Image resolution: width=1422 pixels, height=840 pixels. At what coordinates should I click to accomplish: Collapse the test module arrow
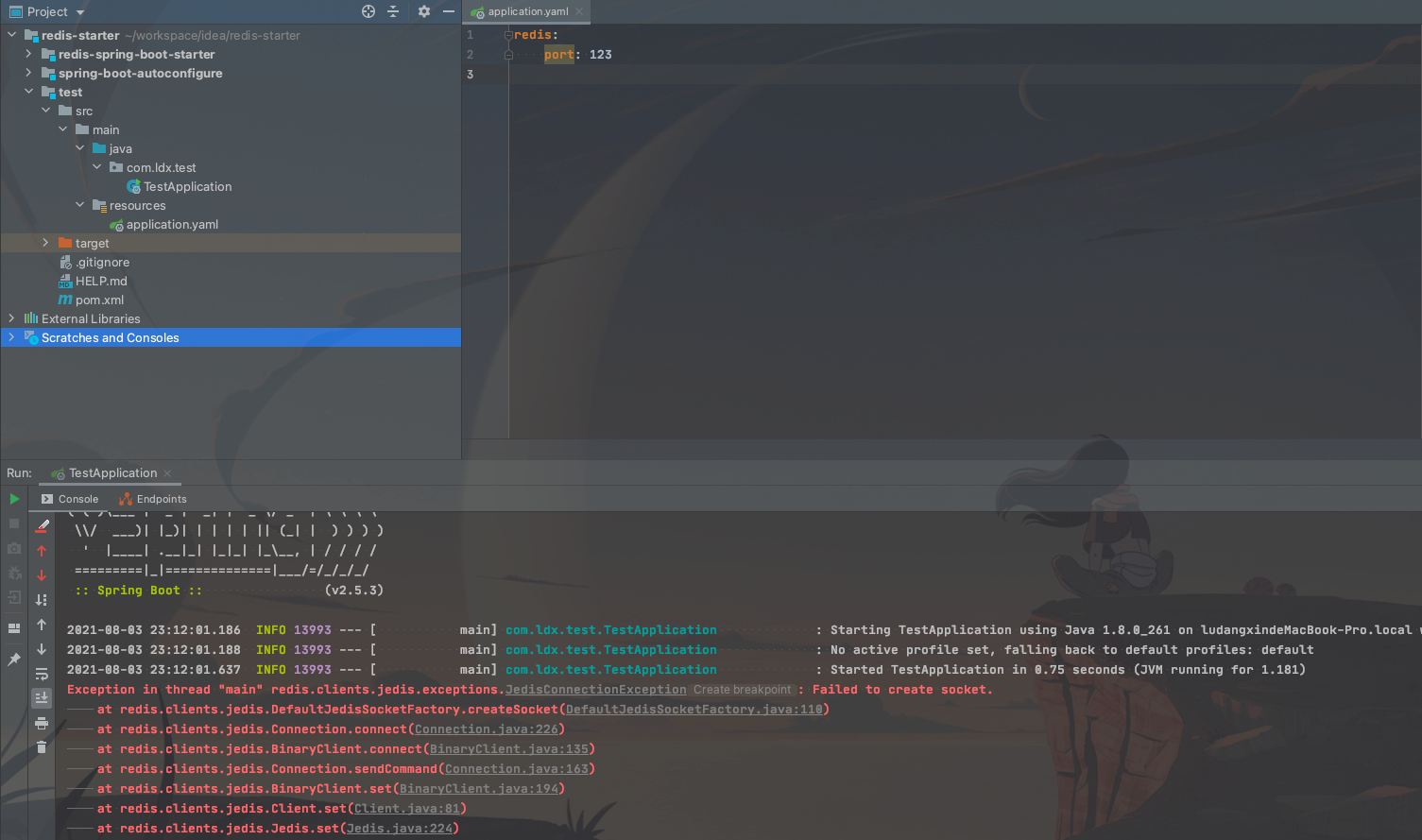pos(28,92)
